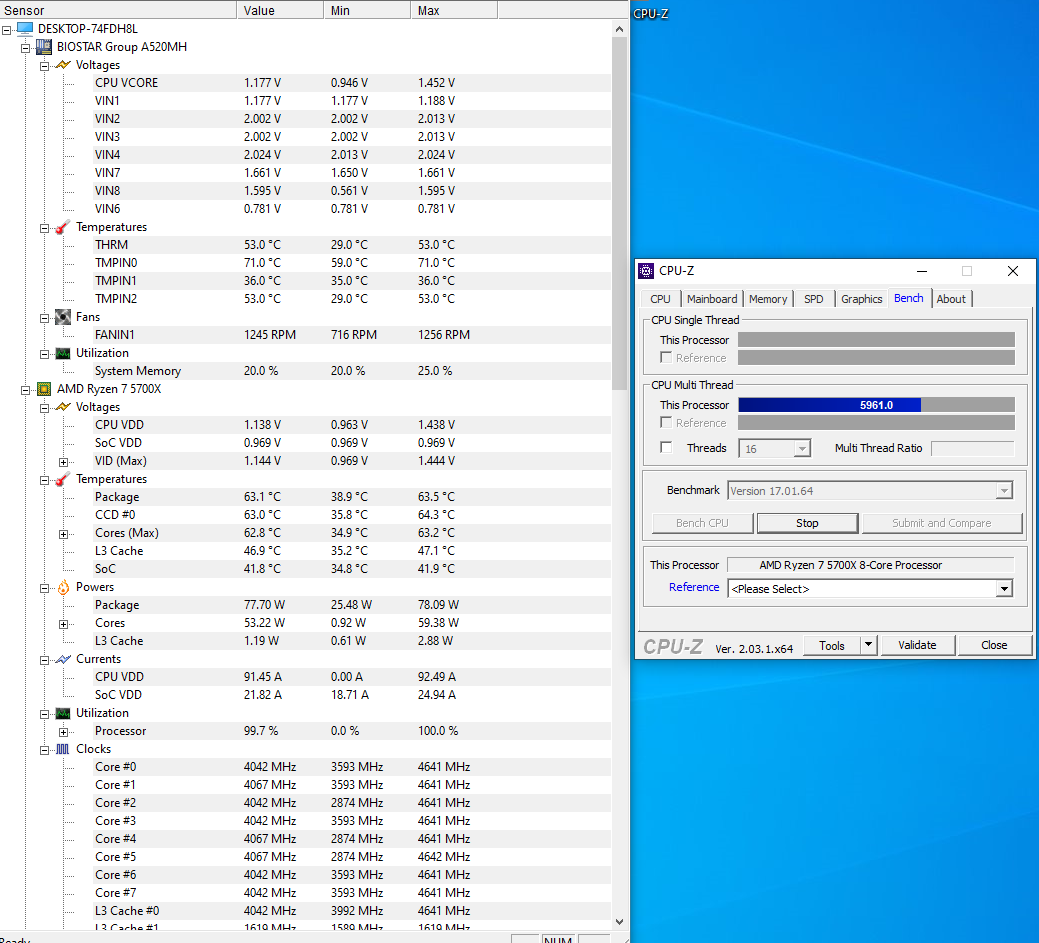Stop the running CPU benchmark
Image resolution: width=1039 pixels, height=943 pixels.
pos(807,523)
